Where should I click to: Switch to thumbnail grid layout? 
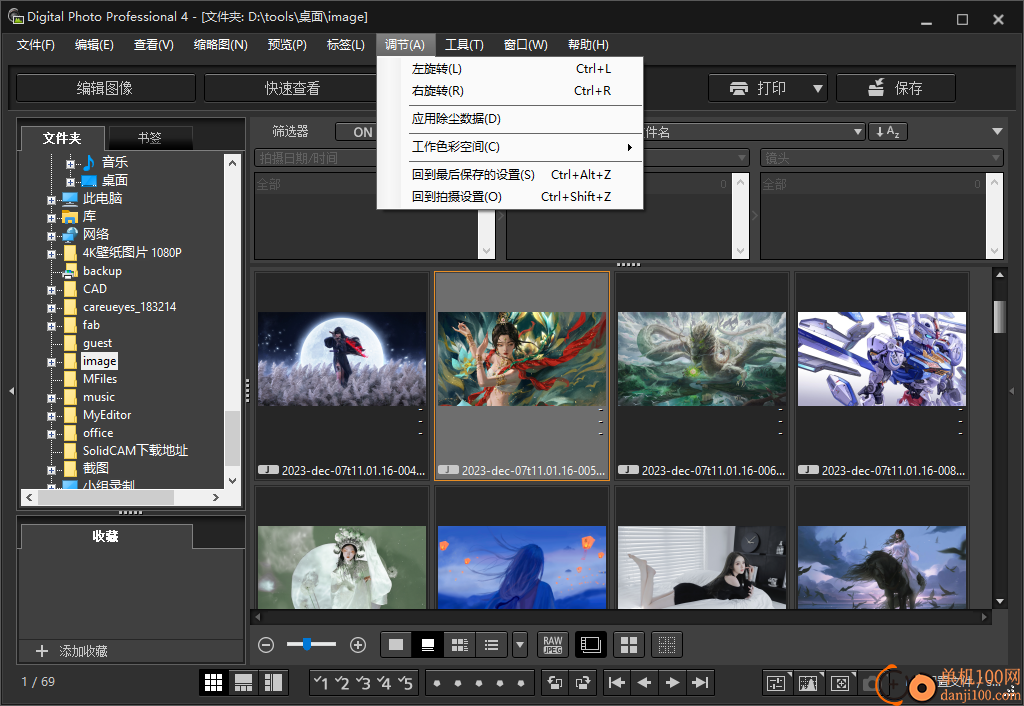(214, 683)
